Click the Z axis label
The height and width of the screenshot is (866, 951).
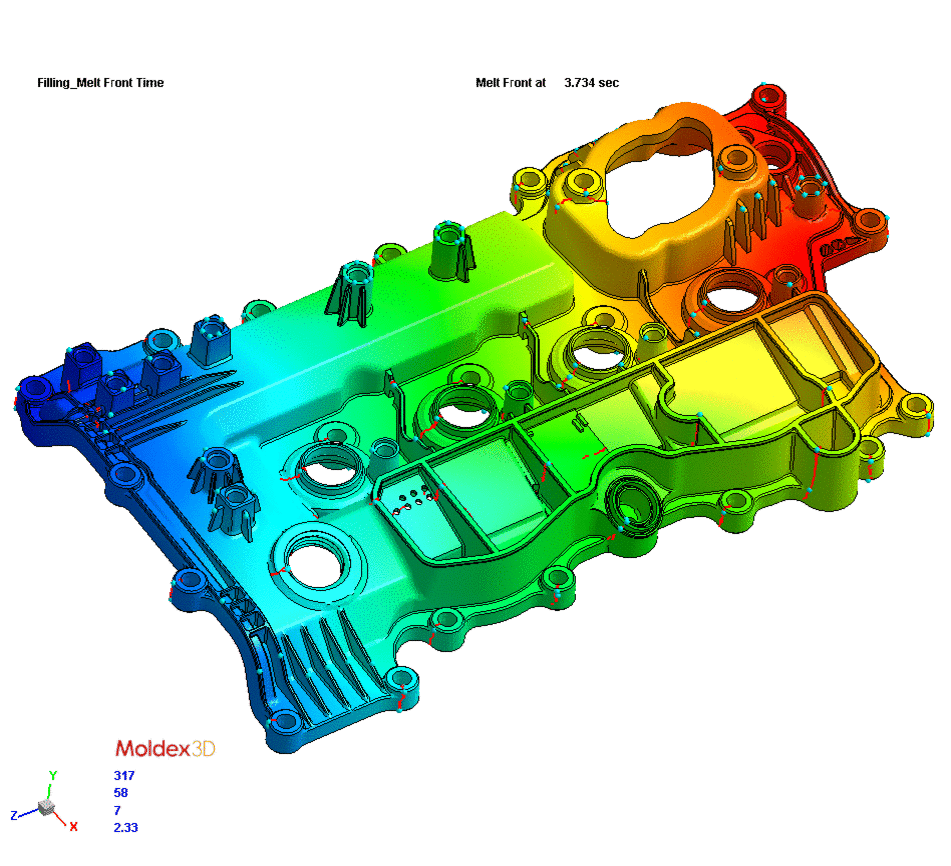(15, 815)
